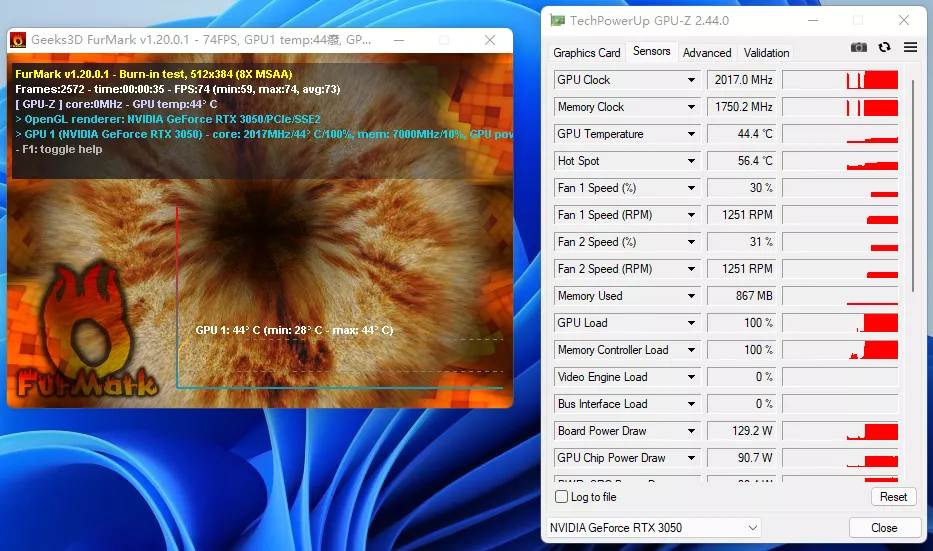This screenshot has height=551, width=933.
Task: Click the 90.7 W GPU Chip Power value
Action: [x=741, y=458]
